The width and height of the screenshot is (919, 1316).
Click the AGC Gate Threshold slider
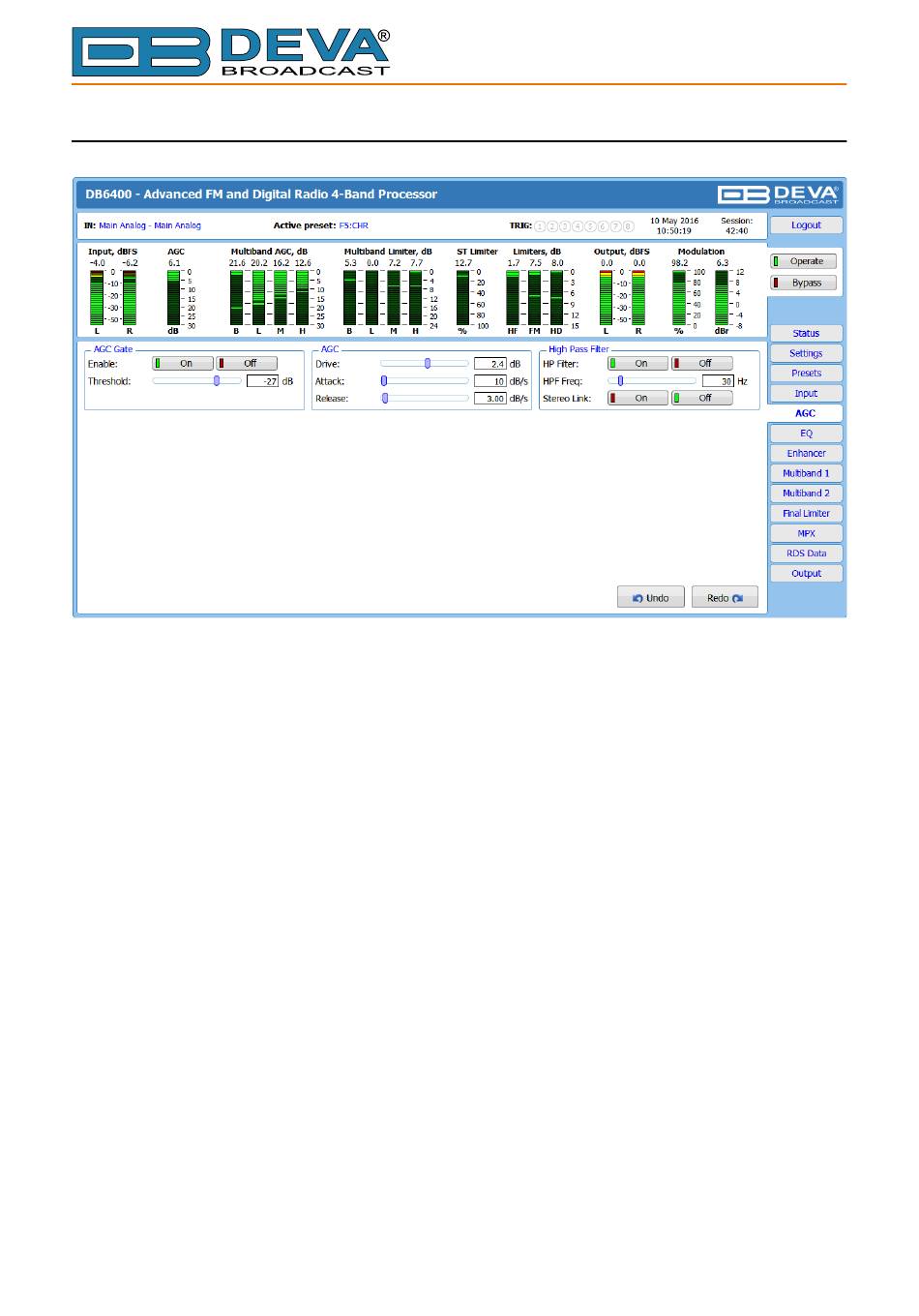[217, 381]
